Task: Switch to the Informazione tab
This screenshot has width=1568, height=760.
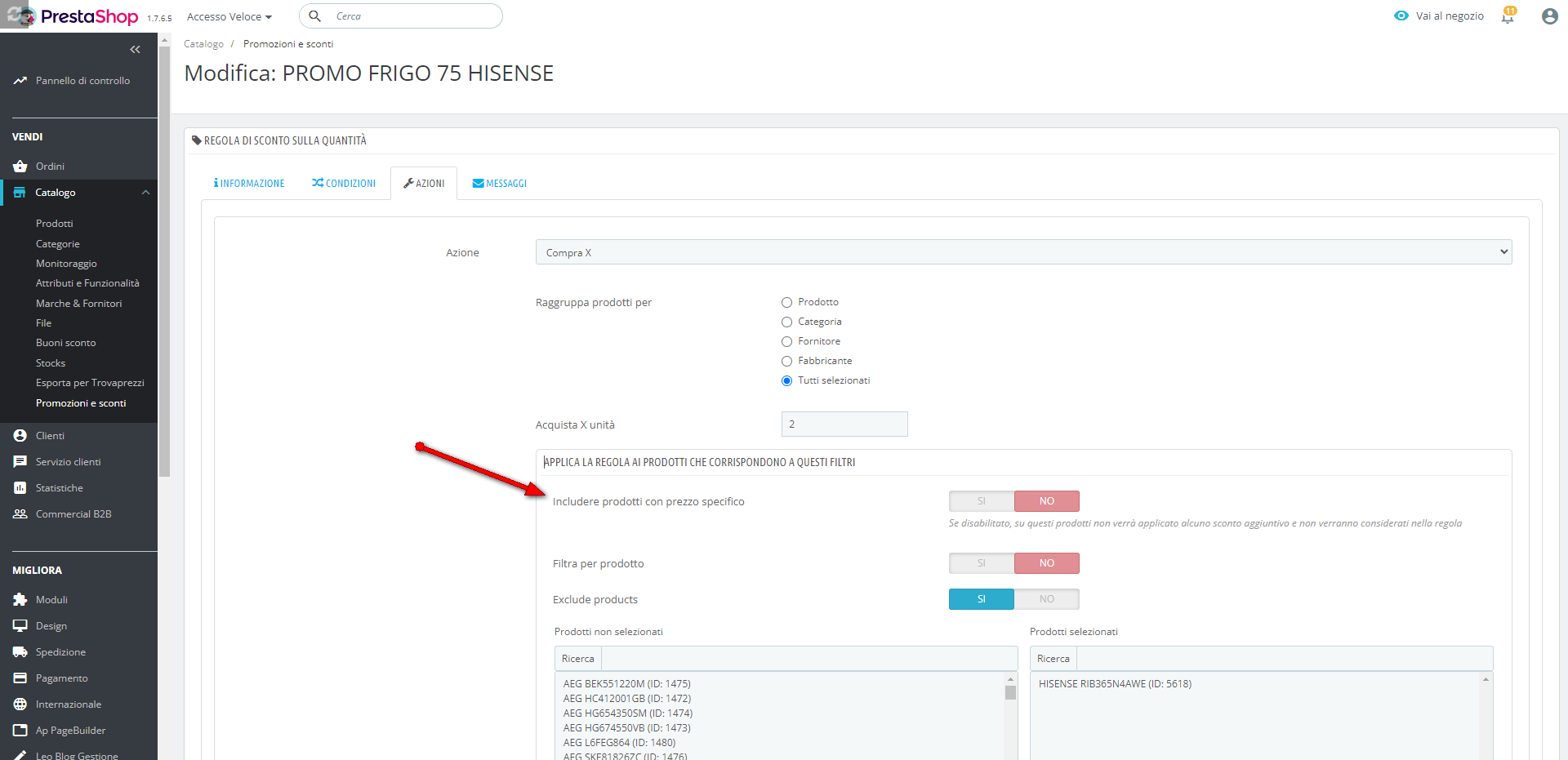Action: 249,184
